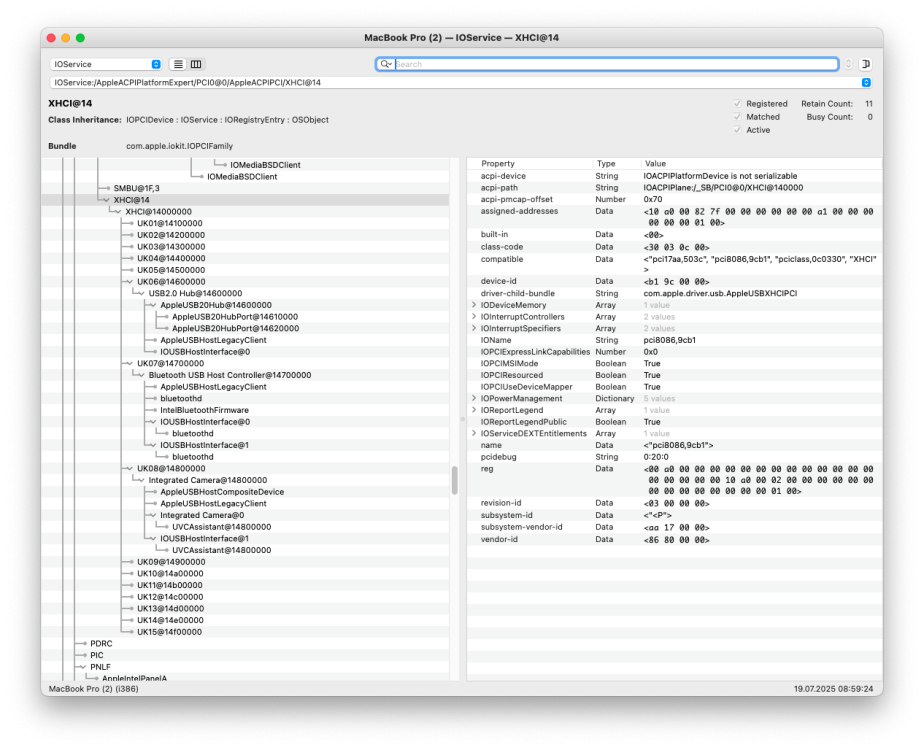This screenshot has width=924, height=750.
Task: Toggle the Registered checkbox
Action: click(737, 104)
